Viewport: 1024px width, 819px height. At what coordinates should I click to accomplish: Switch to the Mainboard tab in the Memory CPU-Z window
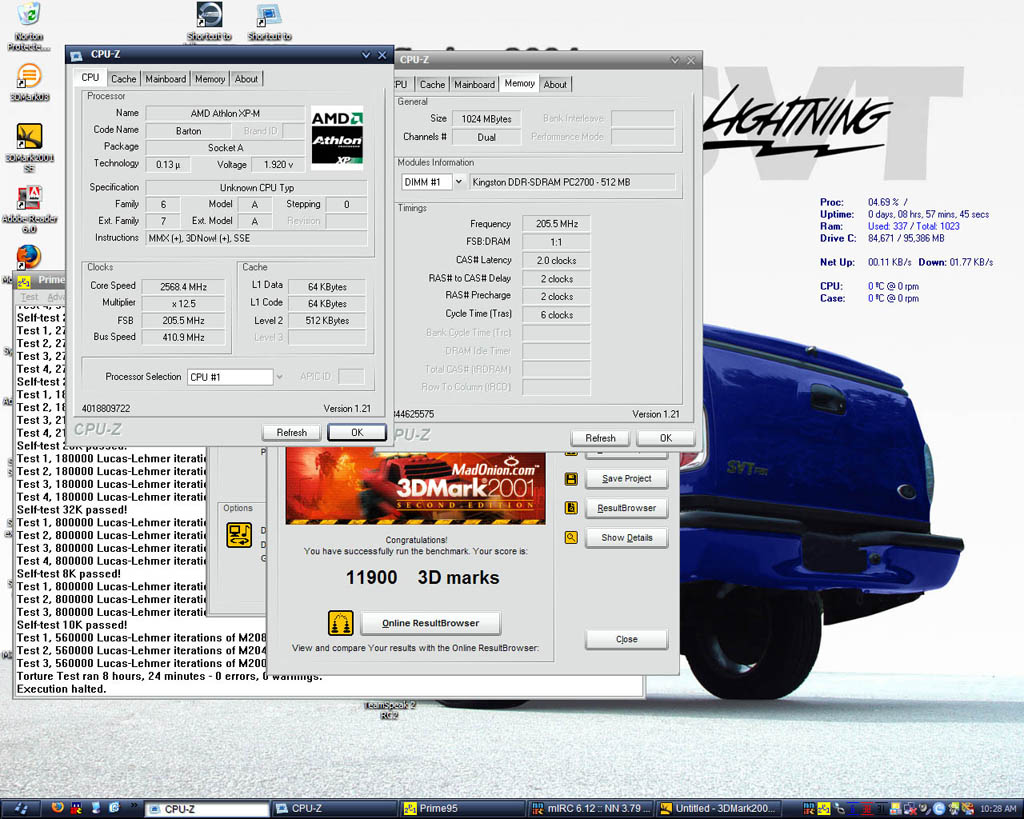[x=474, y=84]
